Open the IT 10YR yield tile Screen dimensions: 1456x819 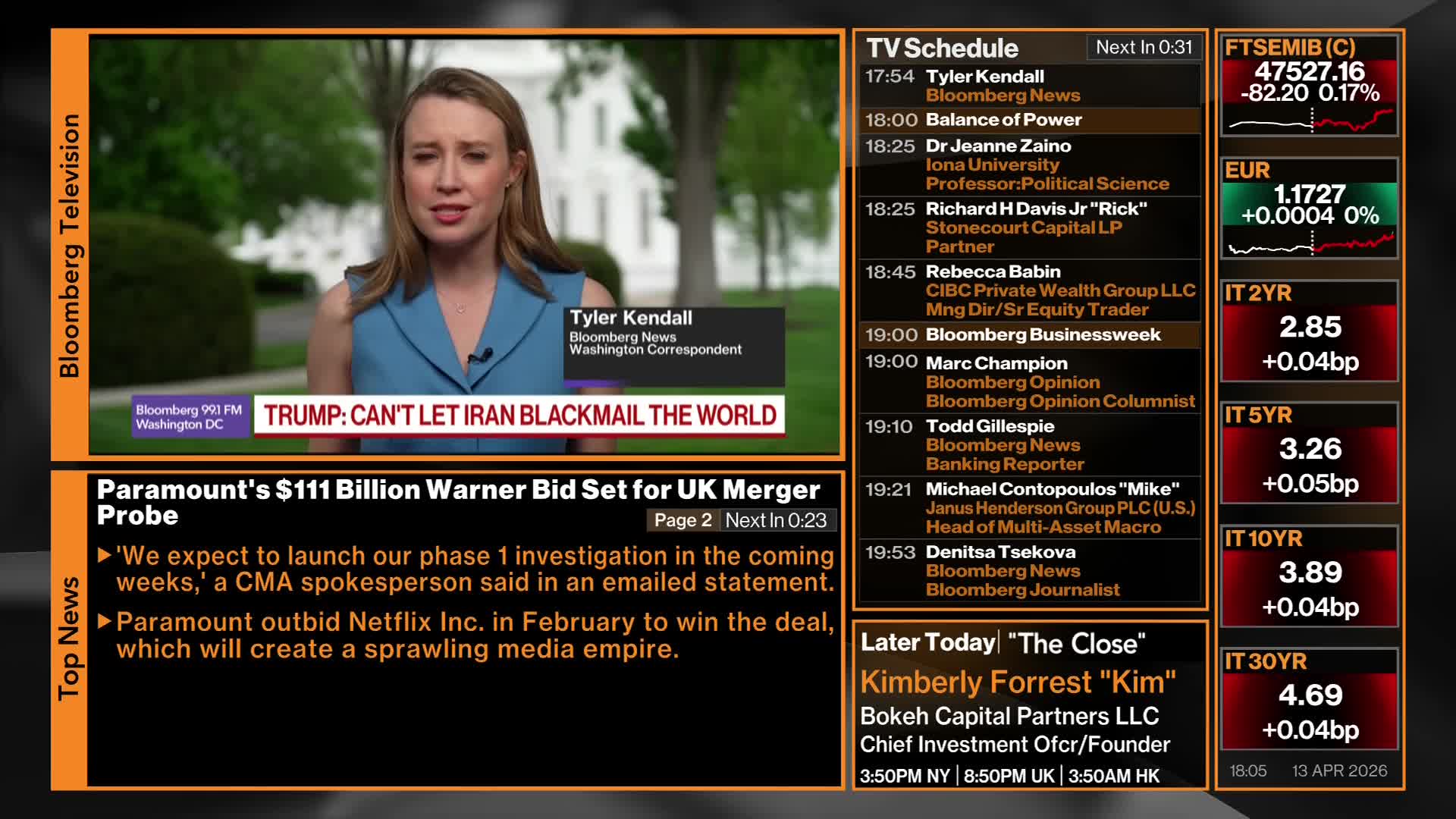(x=1310, y=576)
